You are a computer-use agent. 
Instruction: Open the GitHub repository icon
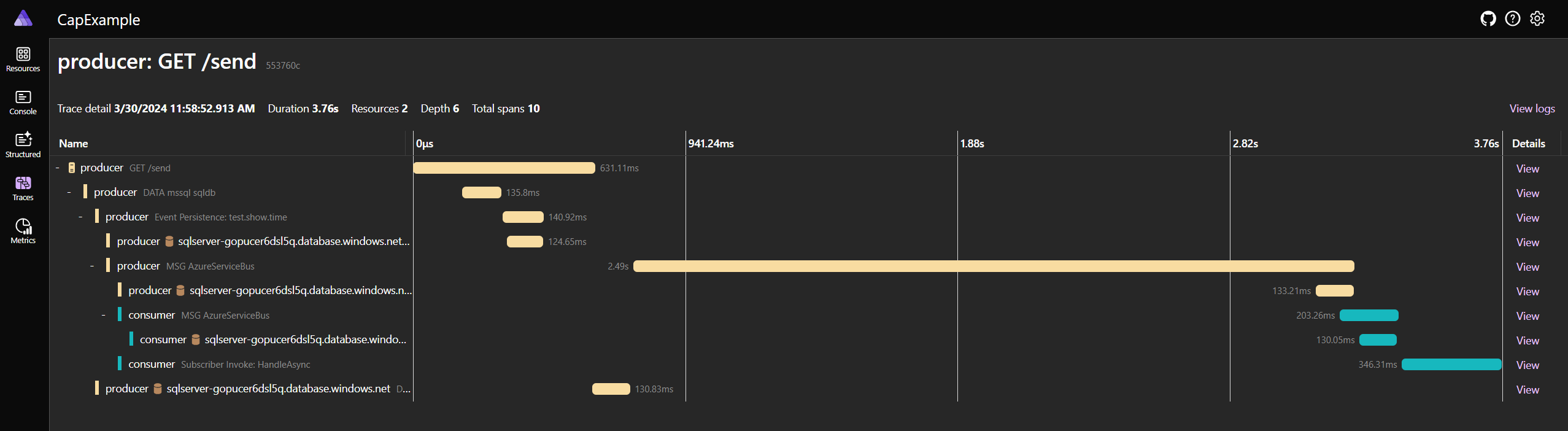(x=1488, y=19)
